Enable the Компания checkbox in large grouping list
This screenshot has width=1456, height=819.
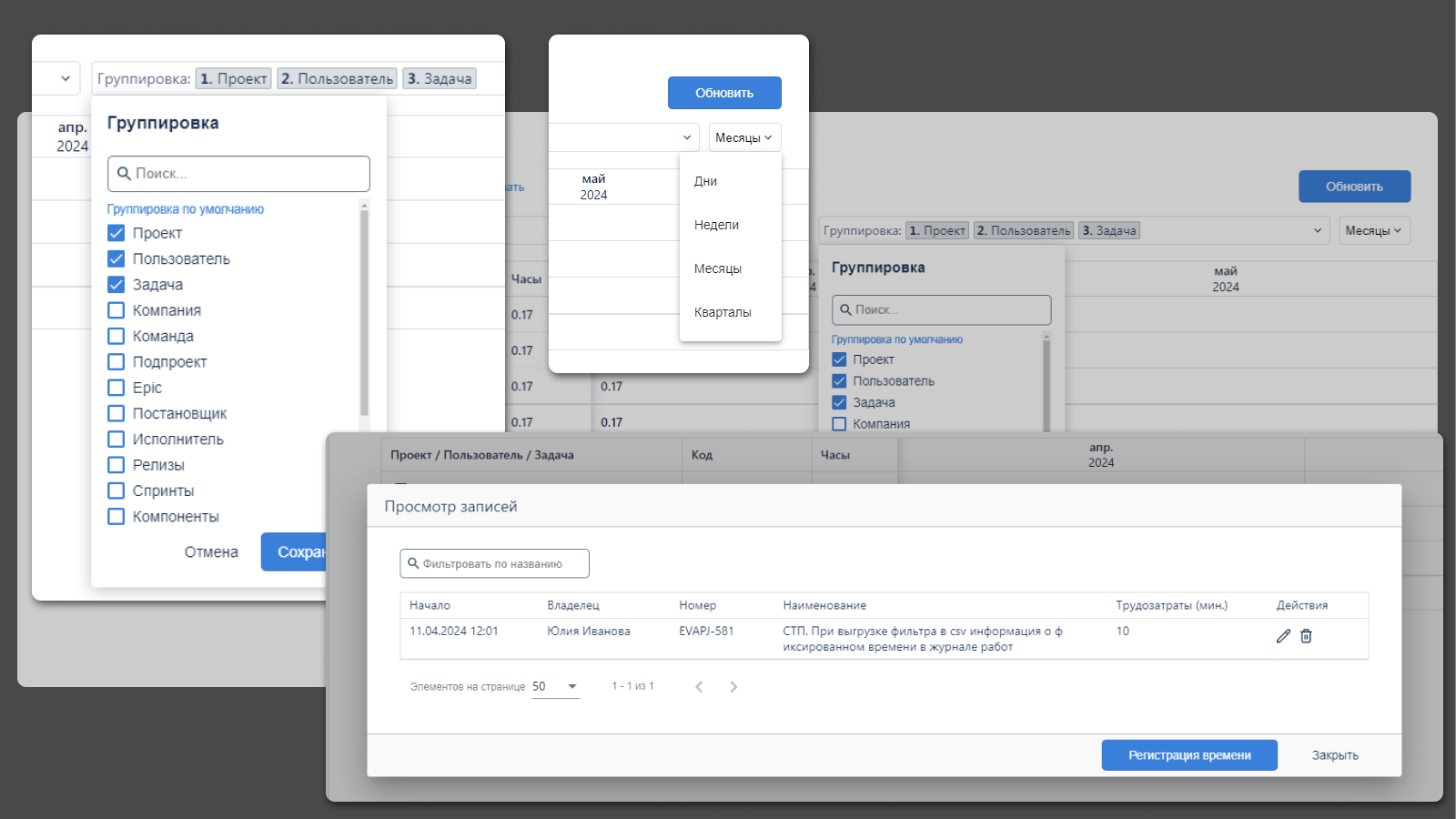pos(116,310)
